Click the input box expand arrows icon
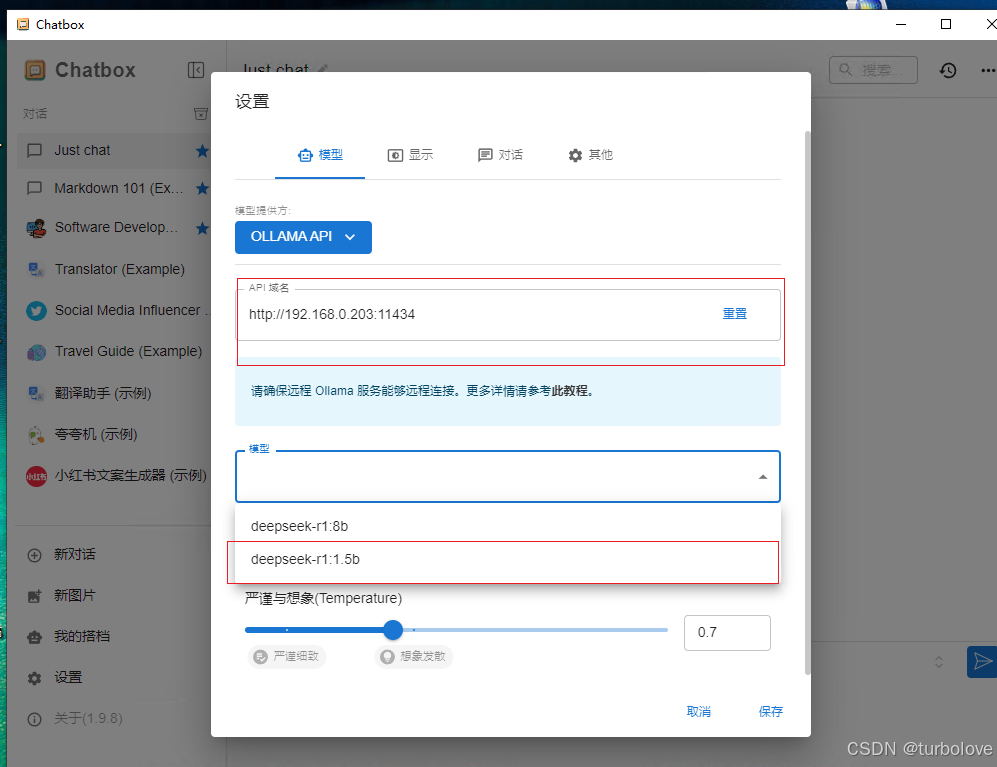The height and width of the screenshot is (767, 997). point(939,662)
